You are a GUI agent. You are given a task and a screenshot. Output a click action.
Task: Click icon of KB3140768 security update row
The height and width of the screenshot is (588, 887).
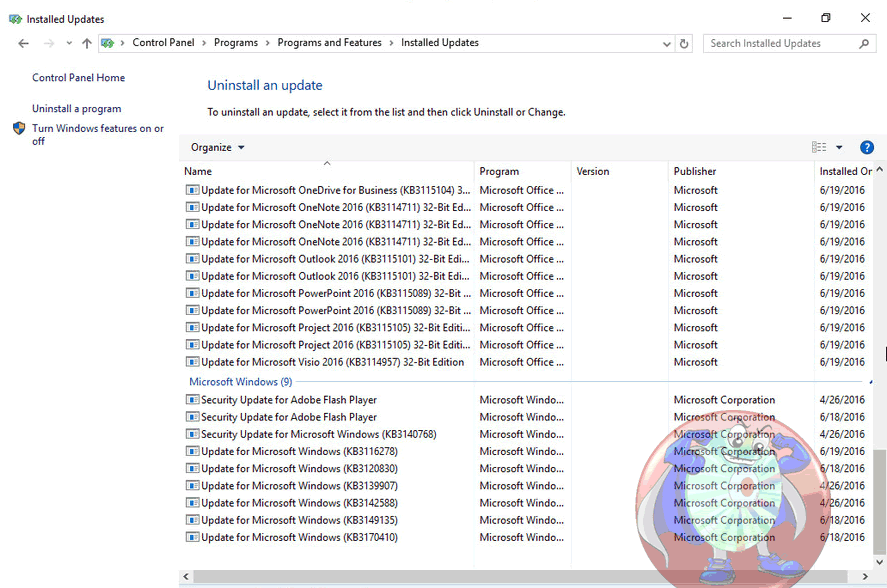(x=192, y=434)
